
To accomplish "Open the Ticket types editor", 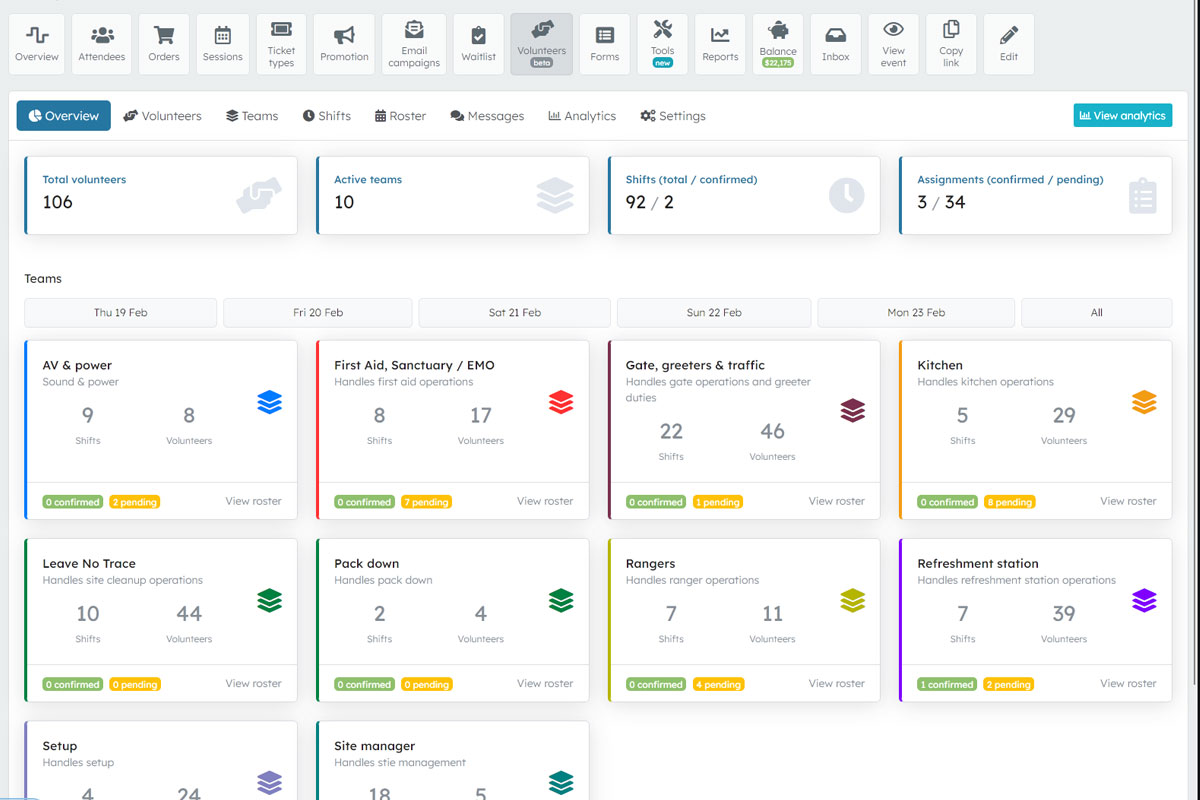I will coord(281,43).
